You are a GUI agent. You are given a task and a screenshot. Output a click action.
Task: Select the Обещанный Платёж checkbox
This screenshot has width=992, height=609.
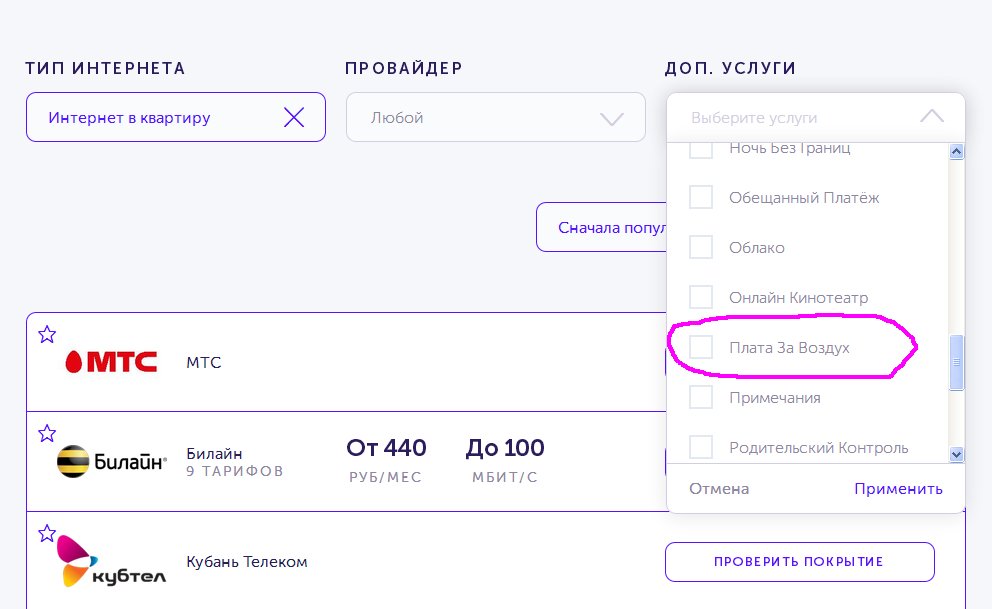pos(701,197)
